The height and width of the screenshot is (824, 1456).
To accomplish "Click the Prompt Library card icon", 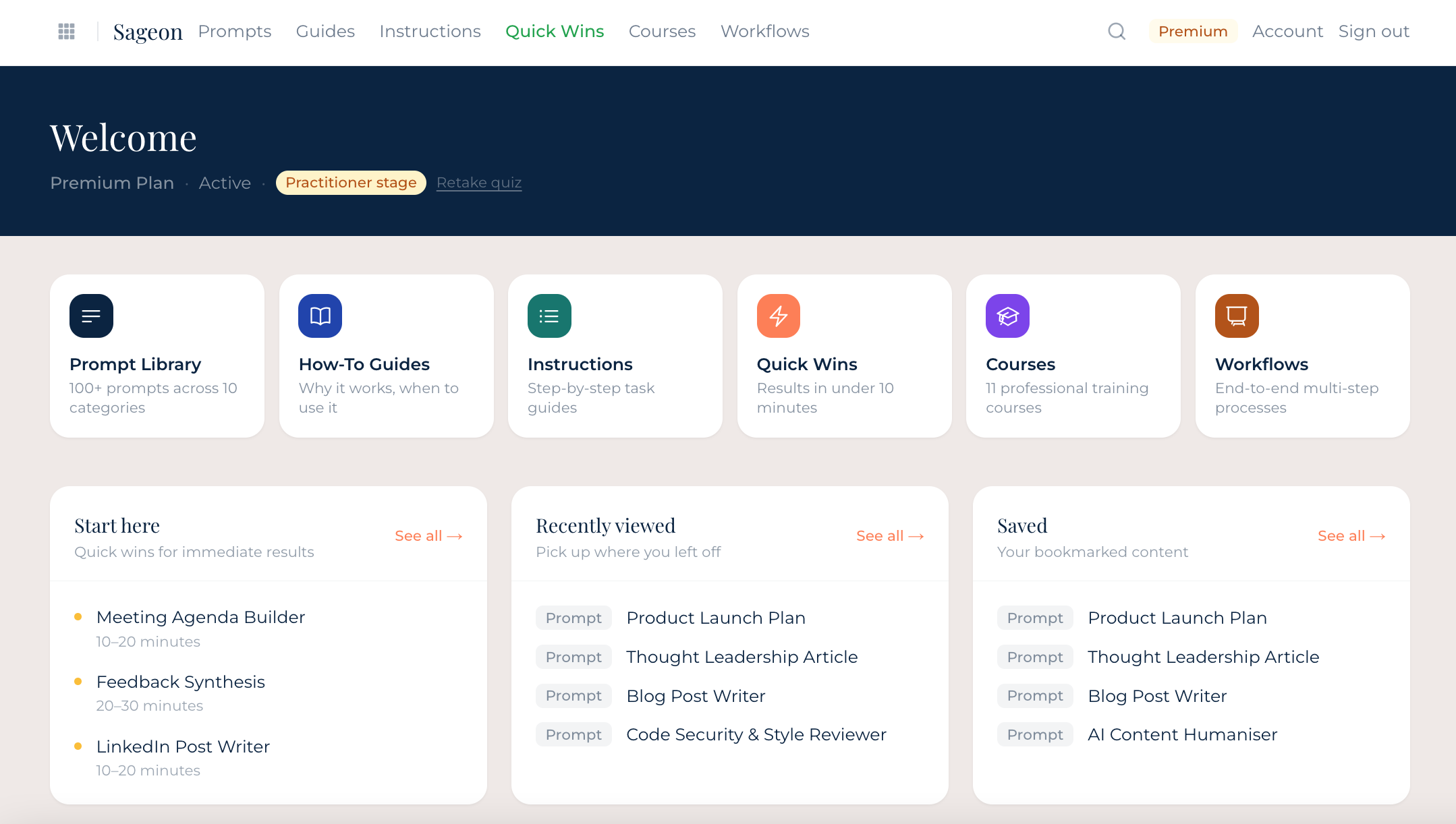I will [91, 316].
